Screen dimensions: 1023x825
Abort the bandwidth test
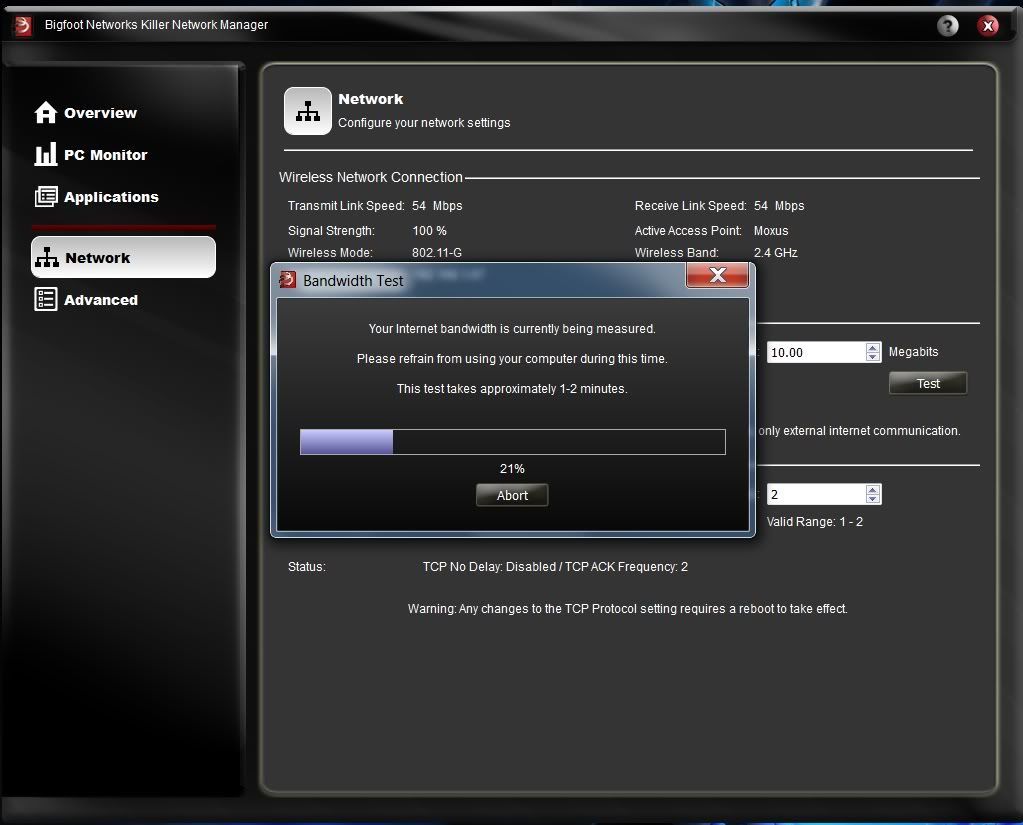[512, 495]
